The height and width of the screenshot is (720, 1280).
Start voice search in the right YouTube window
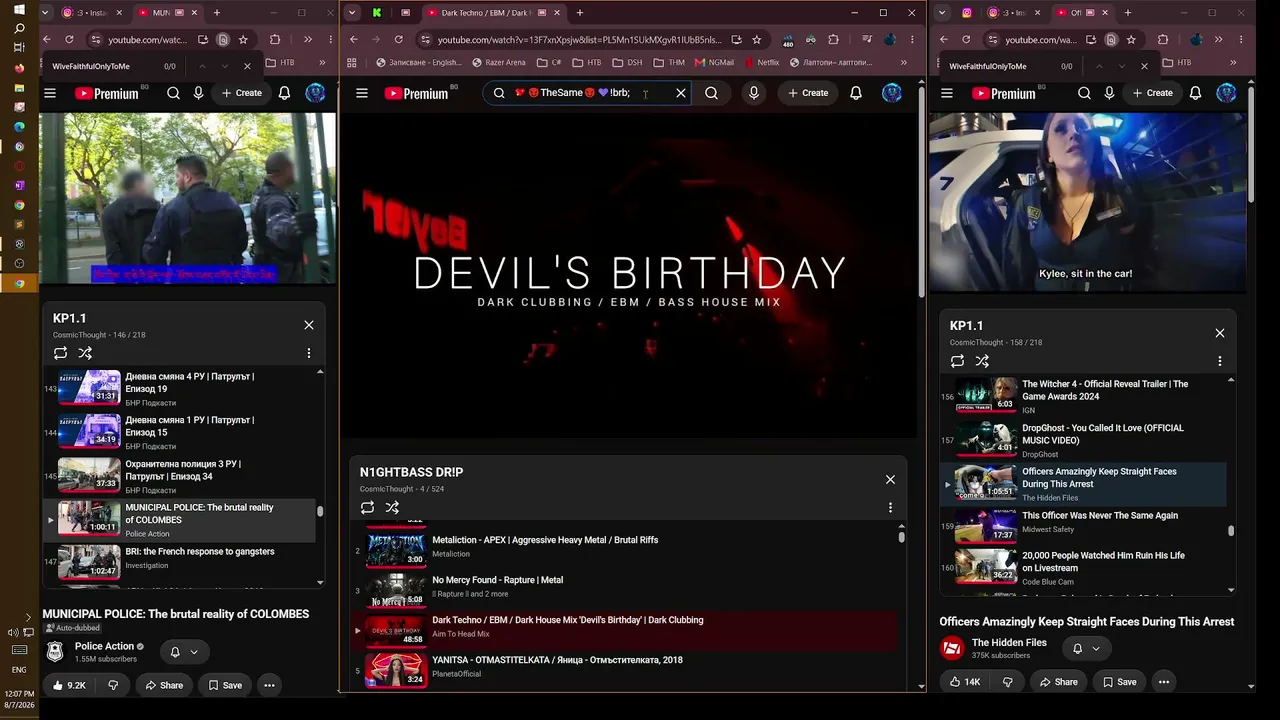pos(1109,93)
